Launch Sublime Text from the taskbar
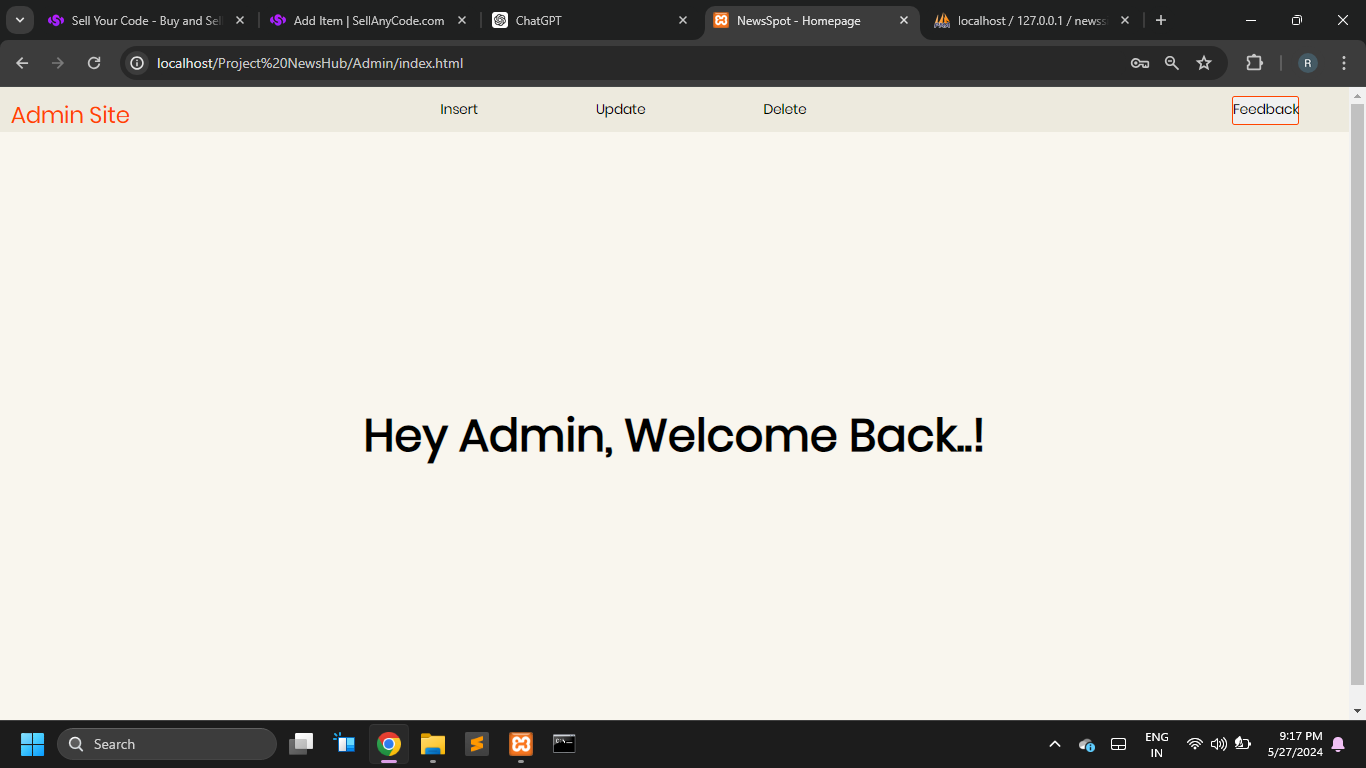Screen dimensions: 1366x768 coord(477,744)
